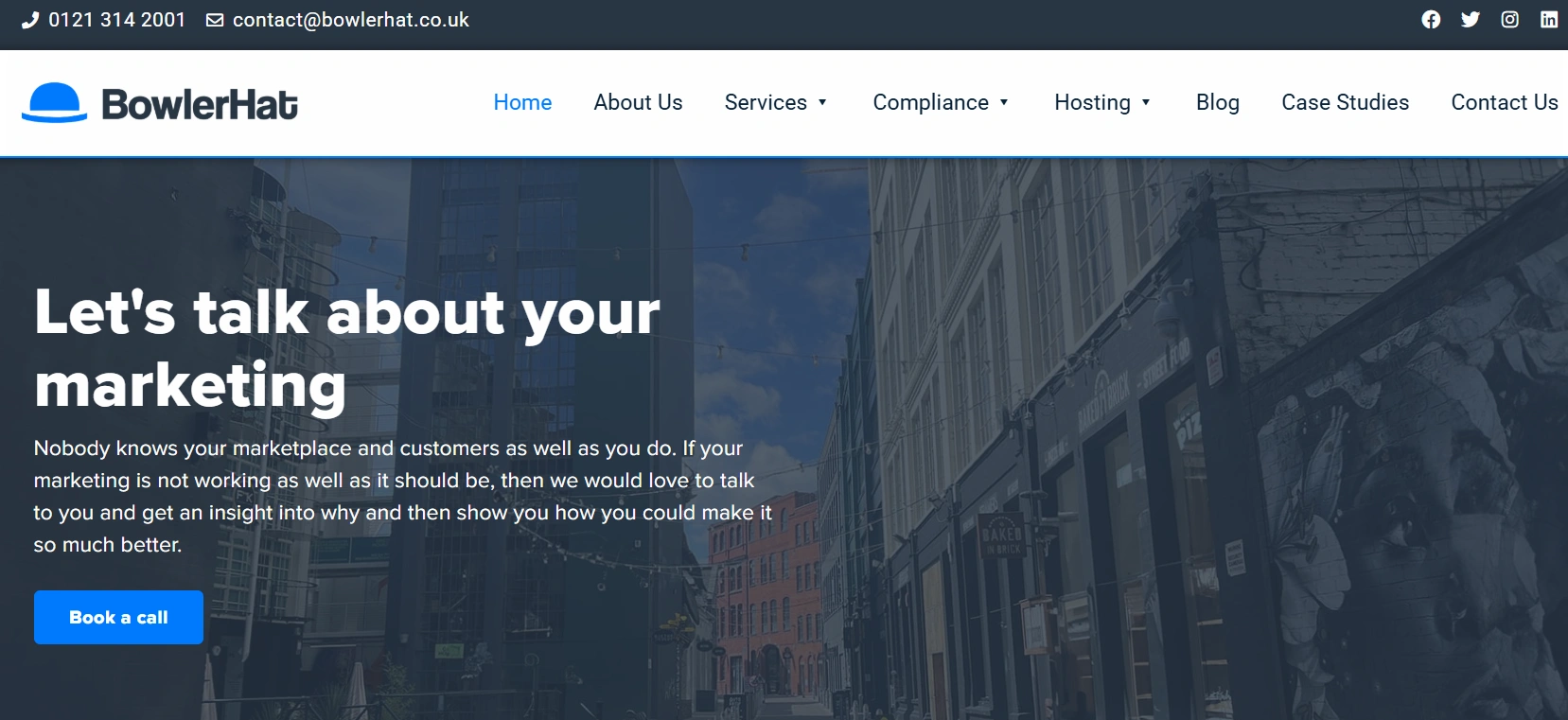Click the BowlerHat wordmark text

pyautogui.click(x=200, y=104)
